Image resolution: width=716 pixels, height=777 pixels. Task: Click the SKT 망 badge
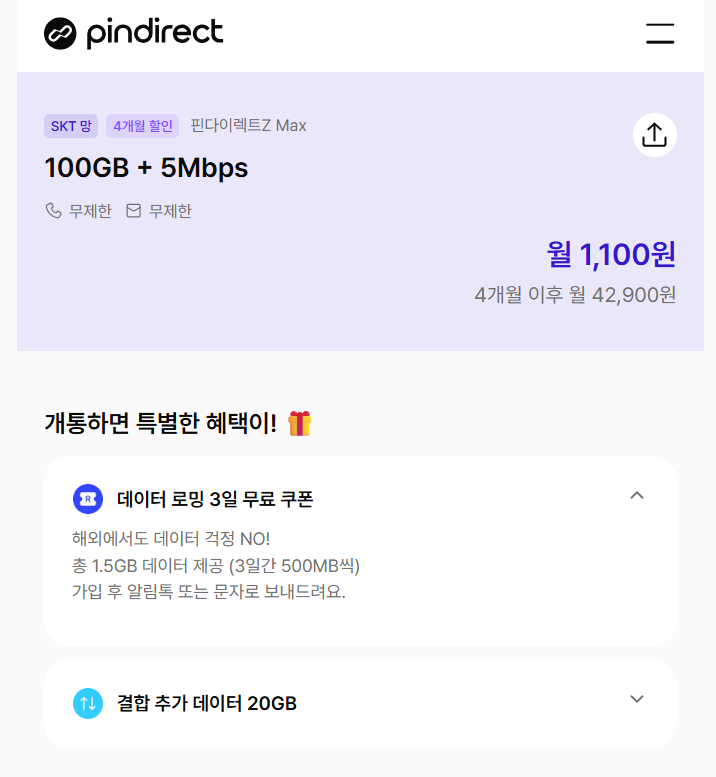[71, 126]
